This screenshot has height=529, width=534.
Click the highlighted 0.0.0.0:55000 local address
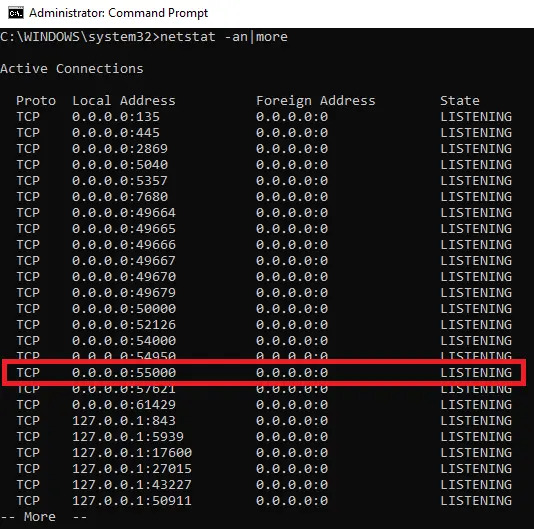click(124, 373)
